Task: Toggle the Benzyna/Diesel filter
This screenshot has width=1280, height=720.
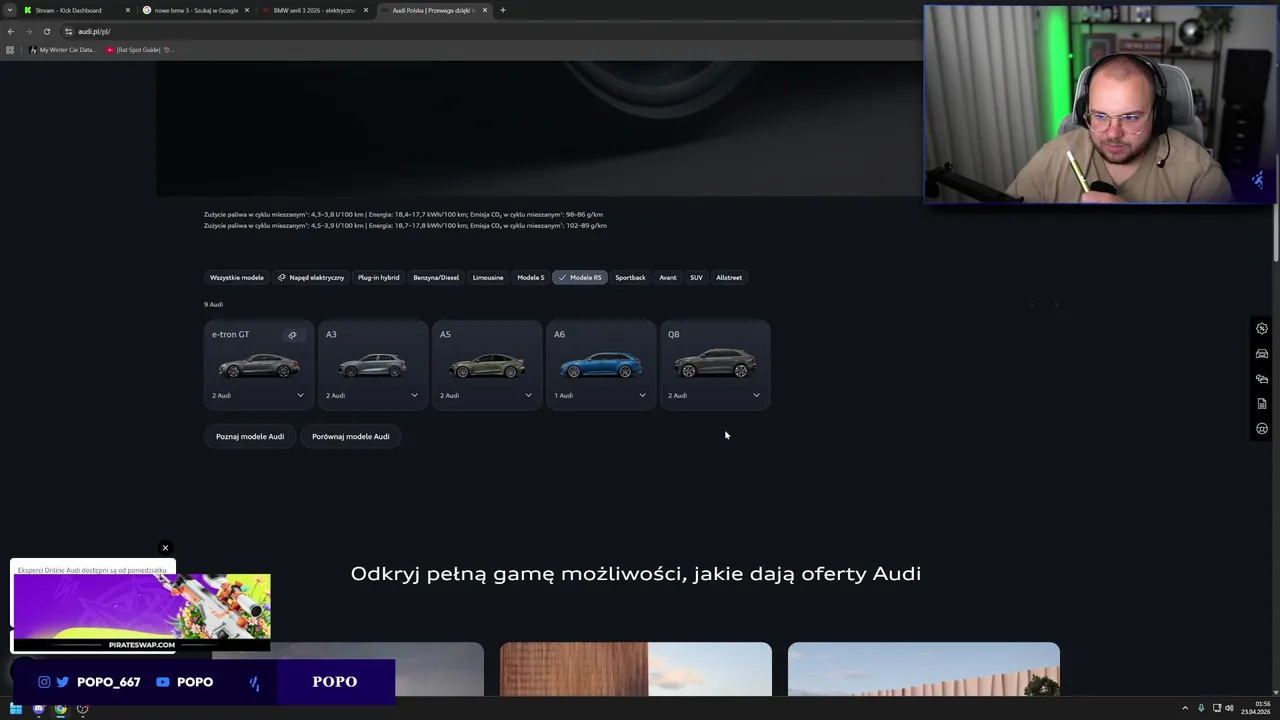Action: point(436,277)
